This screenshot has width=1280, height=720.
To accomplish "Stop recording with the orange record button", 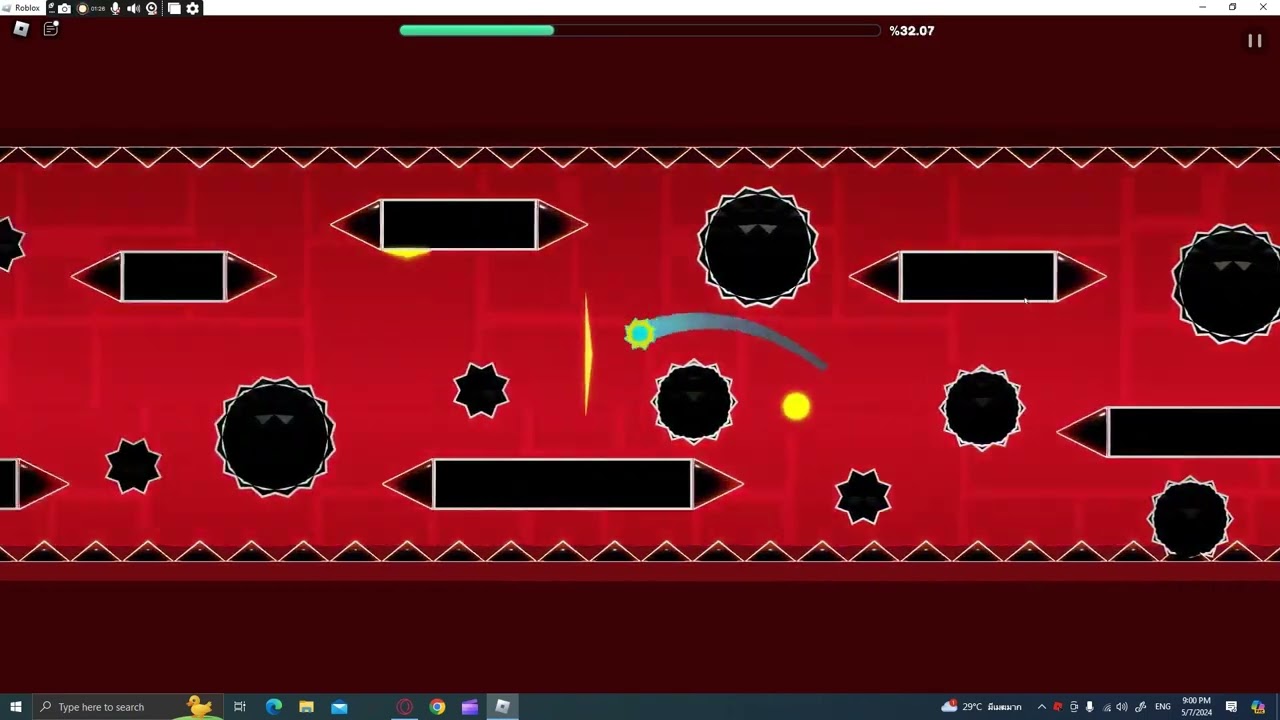I will pos(82,8).
